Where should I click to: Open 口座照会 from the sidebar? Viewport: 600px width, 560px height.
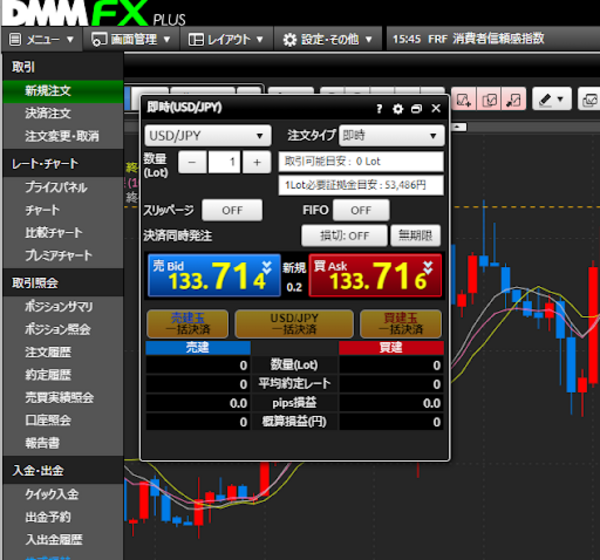point(63,420)
